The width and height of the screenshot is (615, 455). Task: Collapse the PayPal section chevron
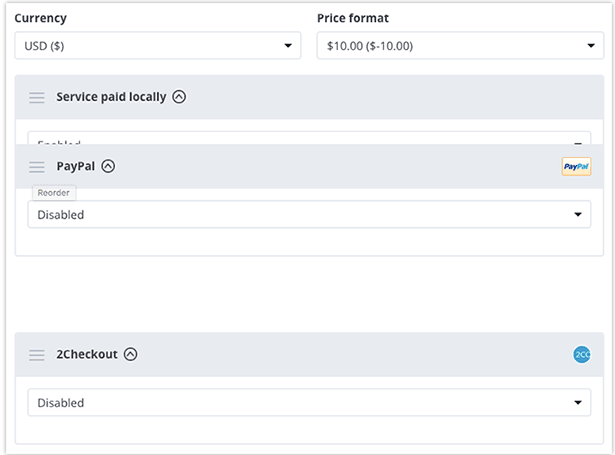tap(108, 166)
